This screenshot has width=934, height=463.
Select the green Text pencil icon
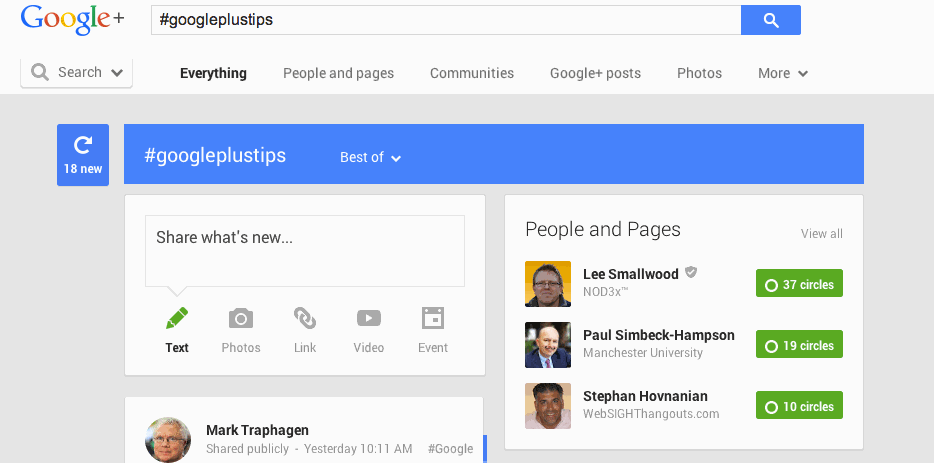pos(177,319)
